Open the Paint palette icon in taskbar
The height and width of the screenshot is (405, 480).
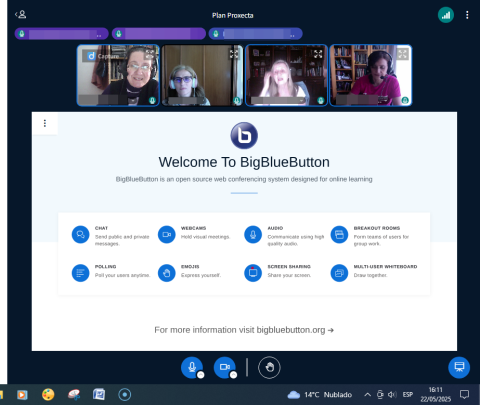(48, 395)
